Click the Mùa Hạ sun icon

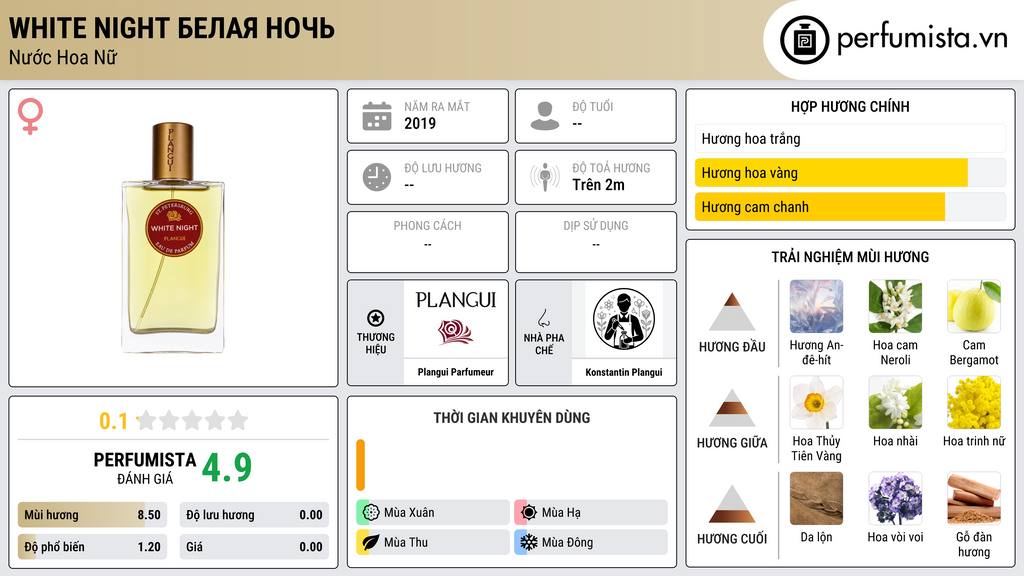coord(529,513)
